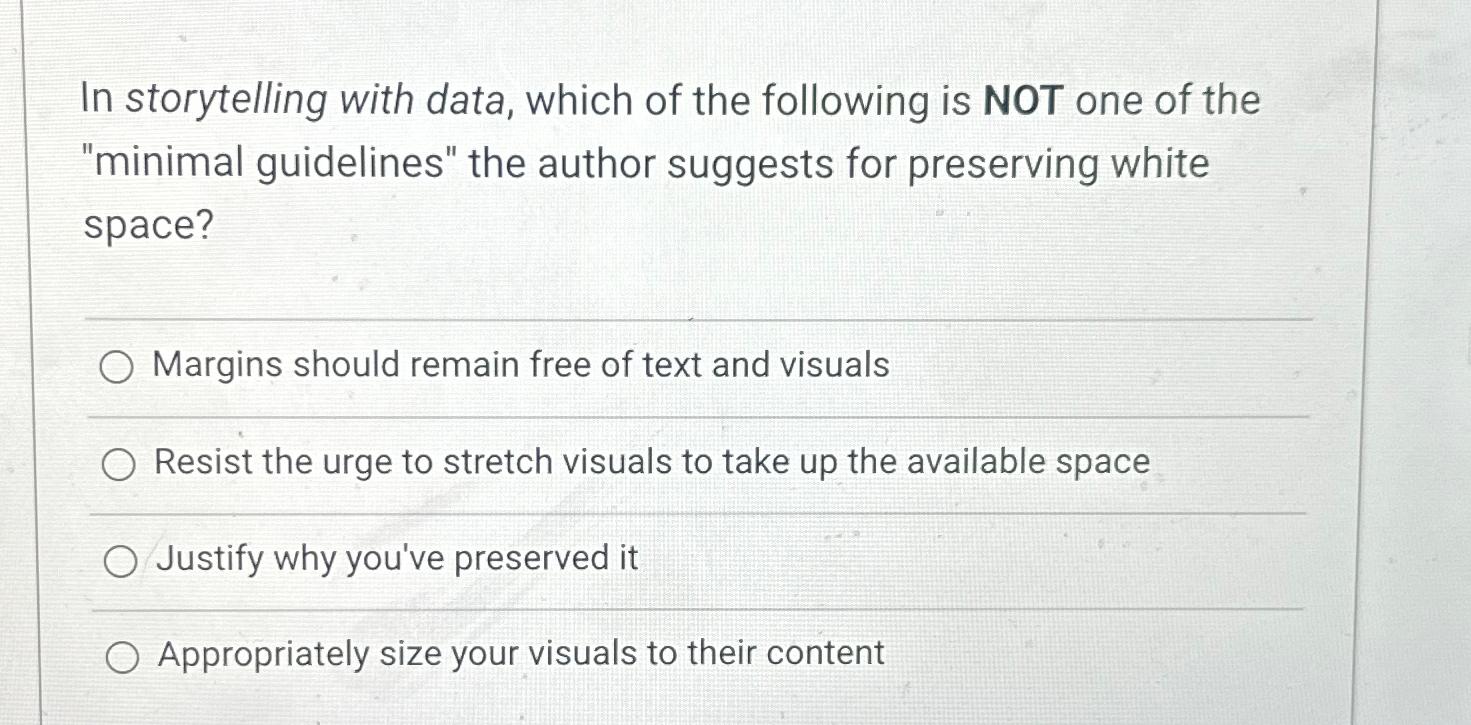Screen dimensions: 1471x725
Task: Click the divider line above the first option
Action: (700, 319)
